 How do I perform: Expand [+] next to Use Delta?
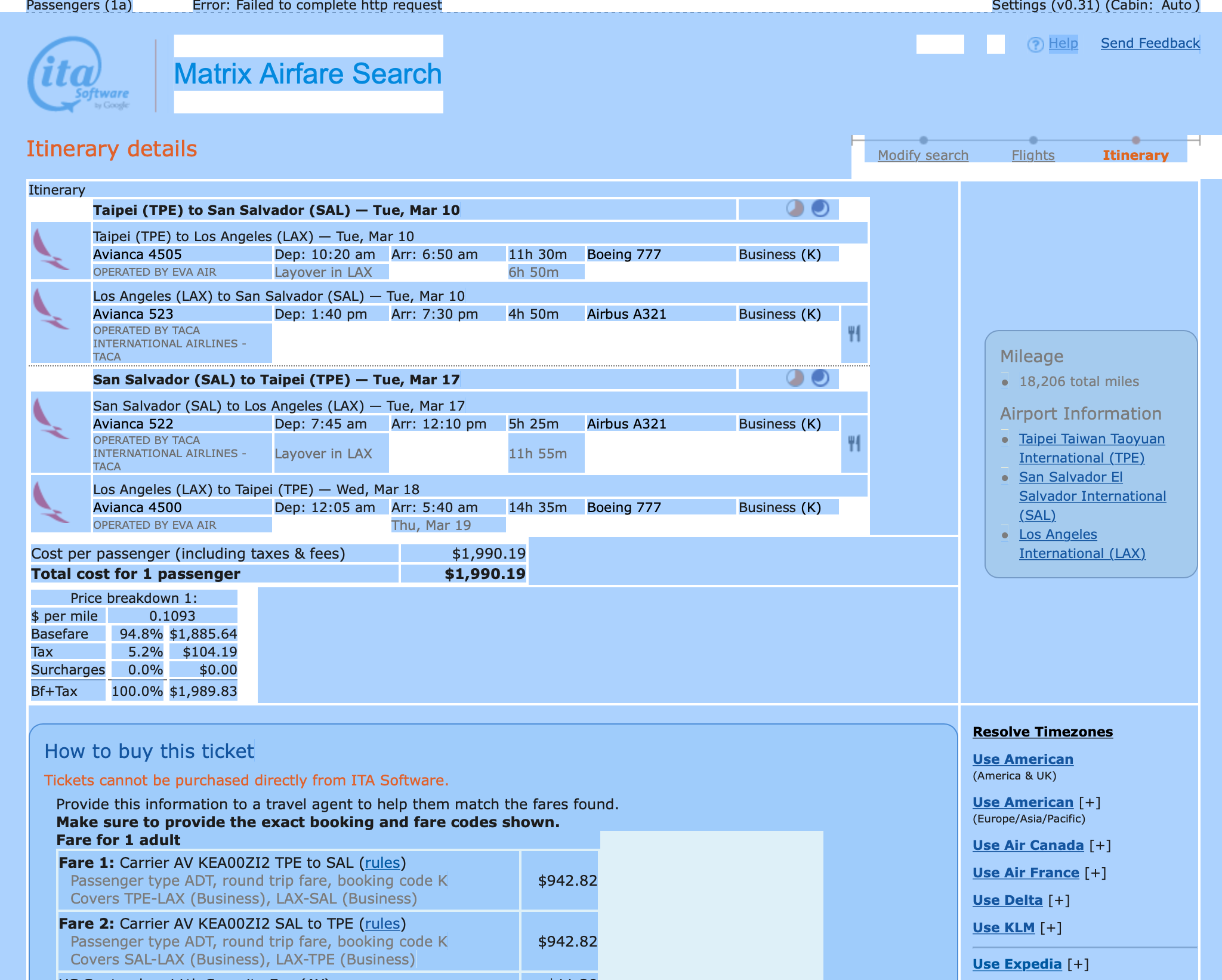(1059, 900)
